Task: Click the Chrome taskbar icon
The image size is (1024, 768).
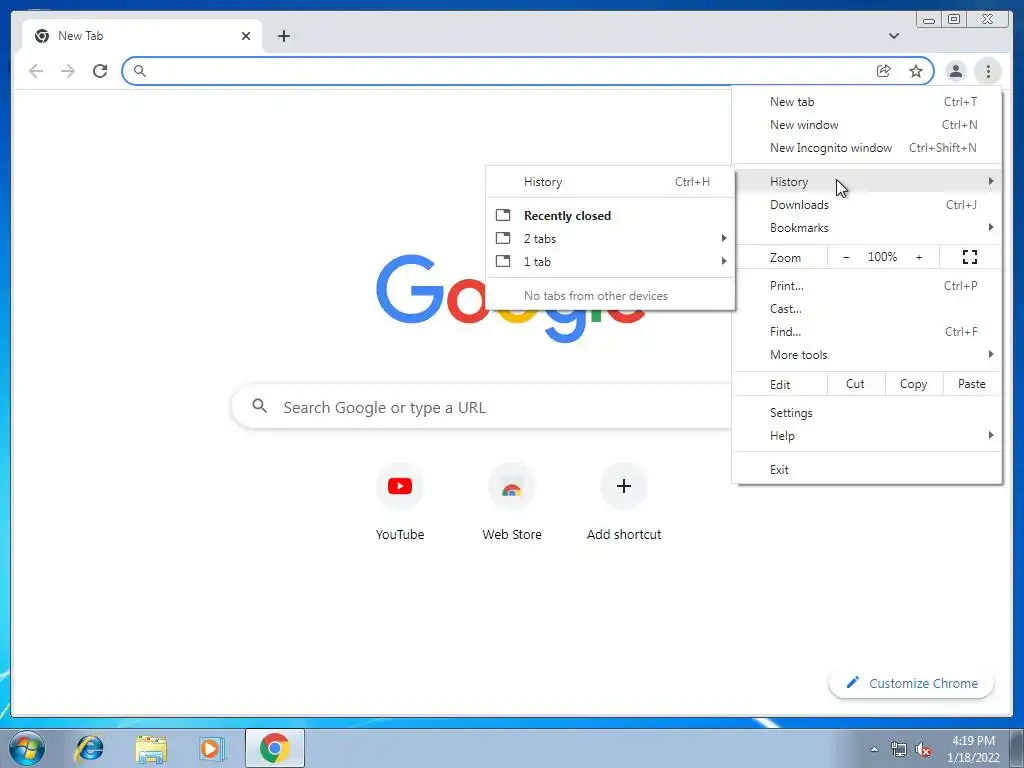Action: point(274,748)
